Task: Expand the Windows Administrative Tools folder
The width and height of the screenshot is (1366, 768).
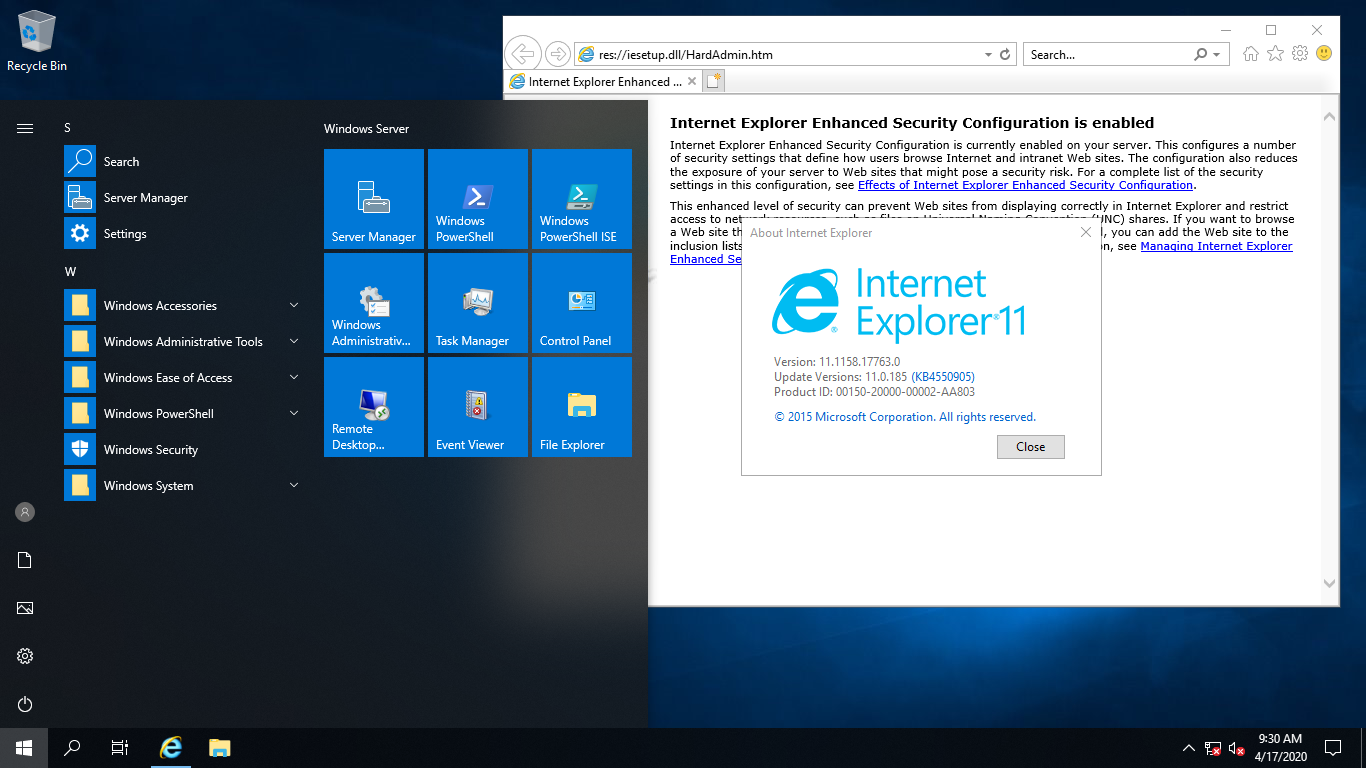Action: (x=185, y=342)
